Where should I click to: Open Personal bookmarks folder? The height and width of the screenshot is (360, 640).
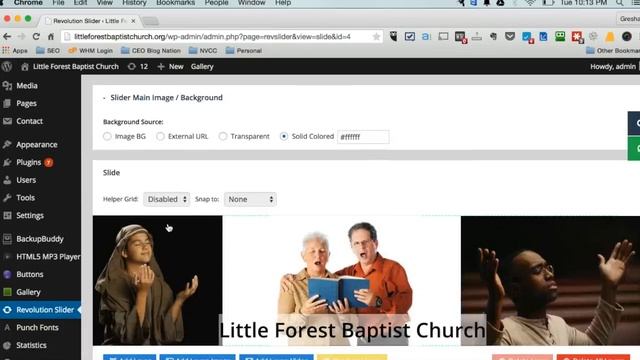point(244,51)
